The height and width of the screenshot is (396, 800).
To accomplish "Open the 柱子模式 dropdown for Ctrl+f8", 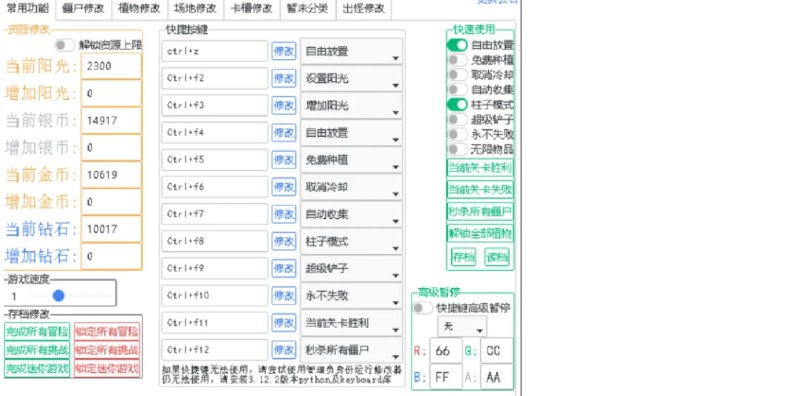I will coord(351,241).
